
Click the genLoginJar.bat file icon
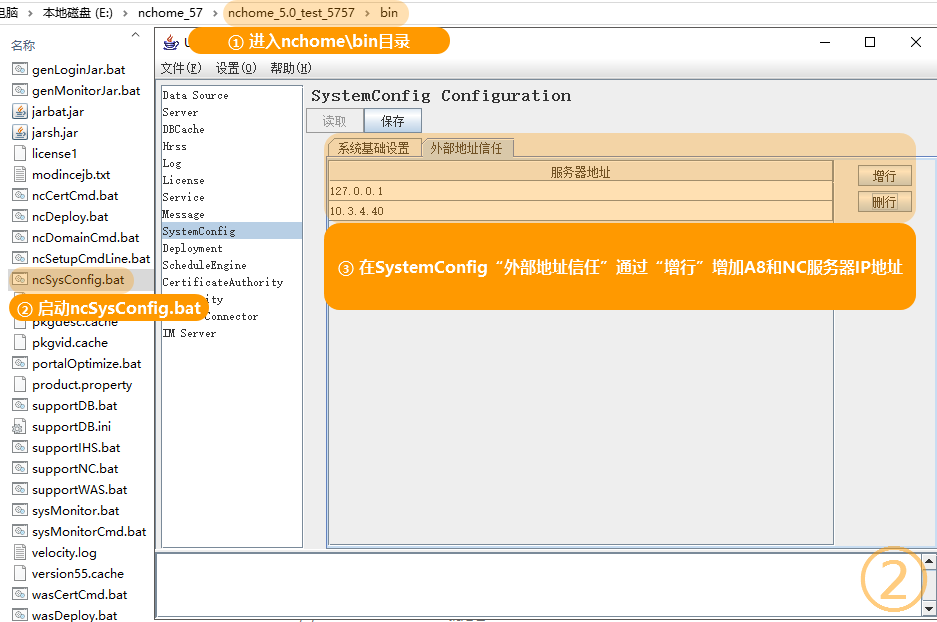[x=19, y=70]
